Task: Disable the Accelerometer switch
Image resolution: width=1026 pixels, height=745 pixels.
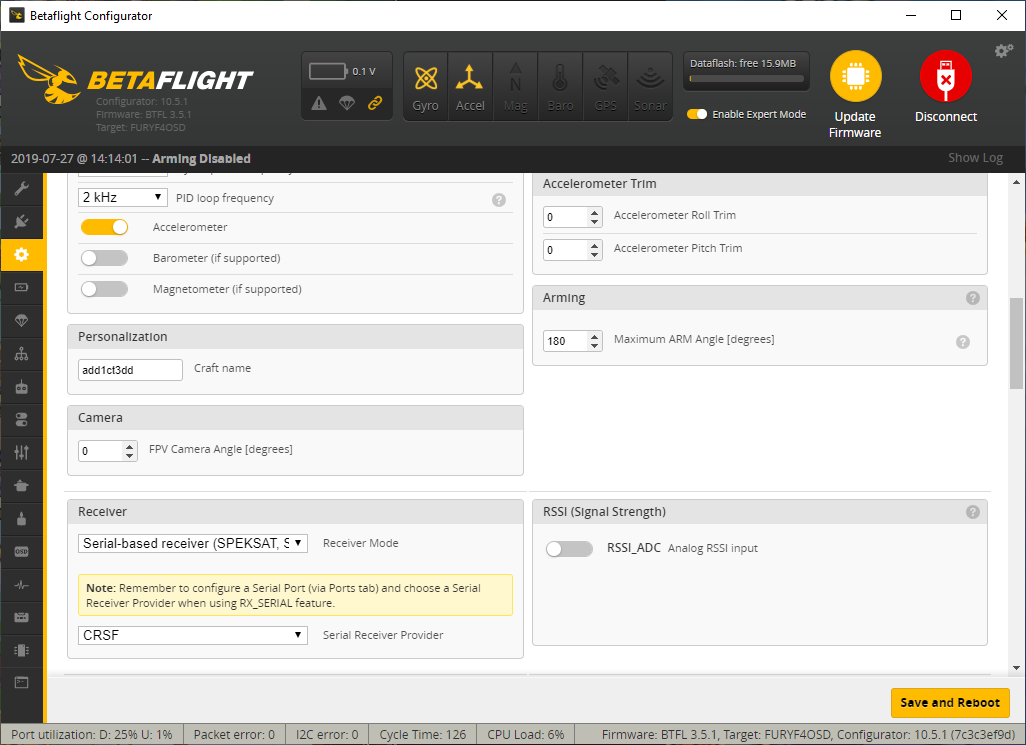Action: [104, 227]
